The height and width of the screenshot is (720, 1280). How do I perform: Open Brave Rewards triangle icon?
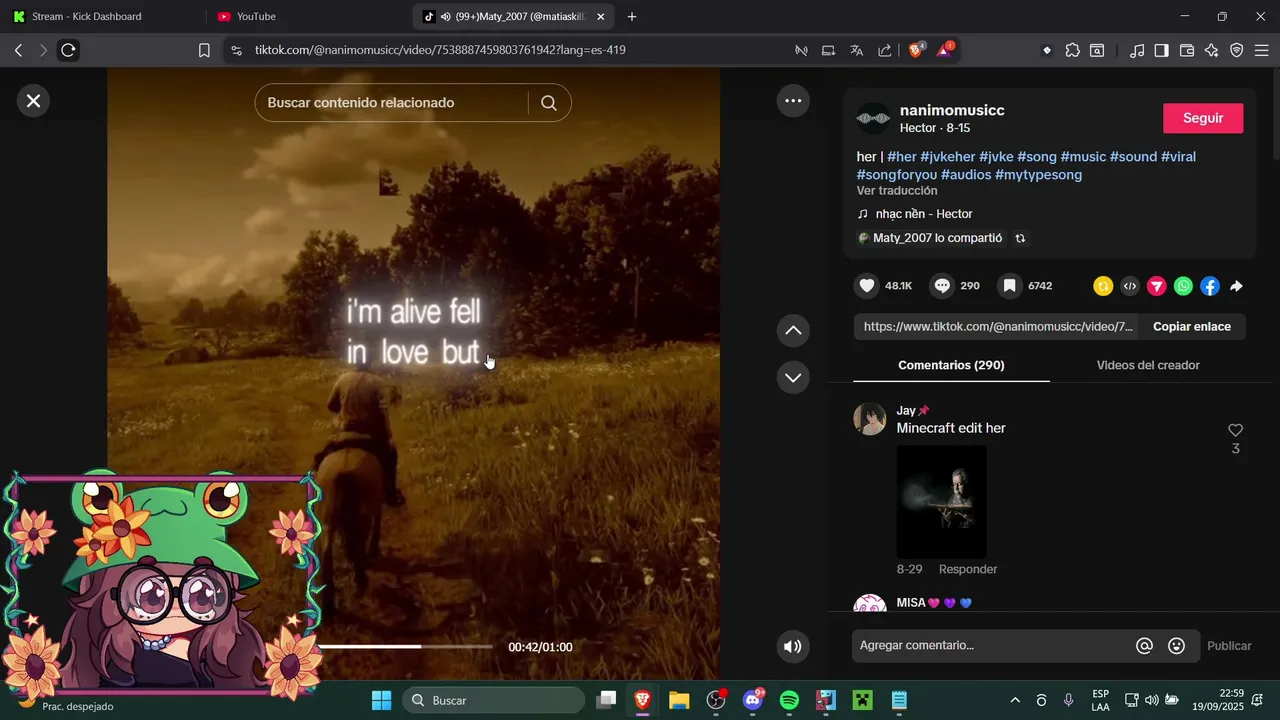tap(945, 49)
